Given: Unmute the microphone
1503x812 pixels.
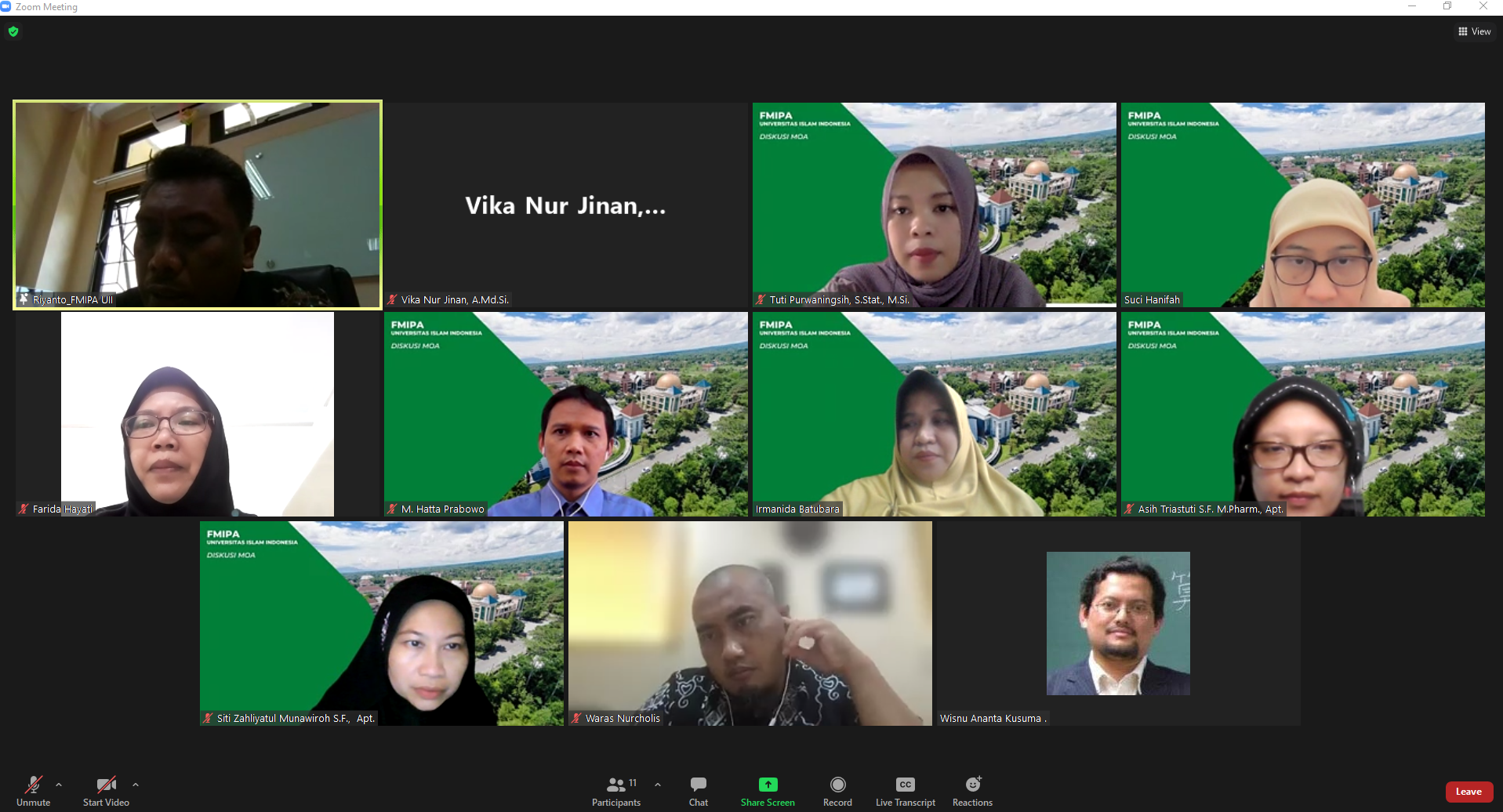Looking at the screenshot, I should pyautogui.click(x=33, y=785).
